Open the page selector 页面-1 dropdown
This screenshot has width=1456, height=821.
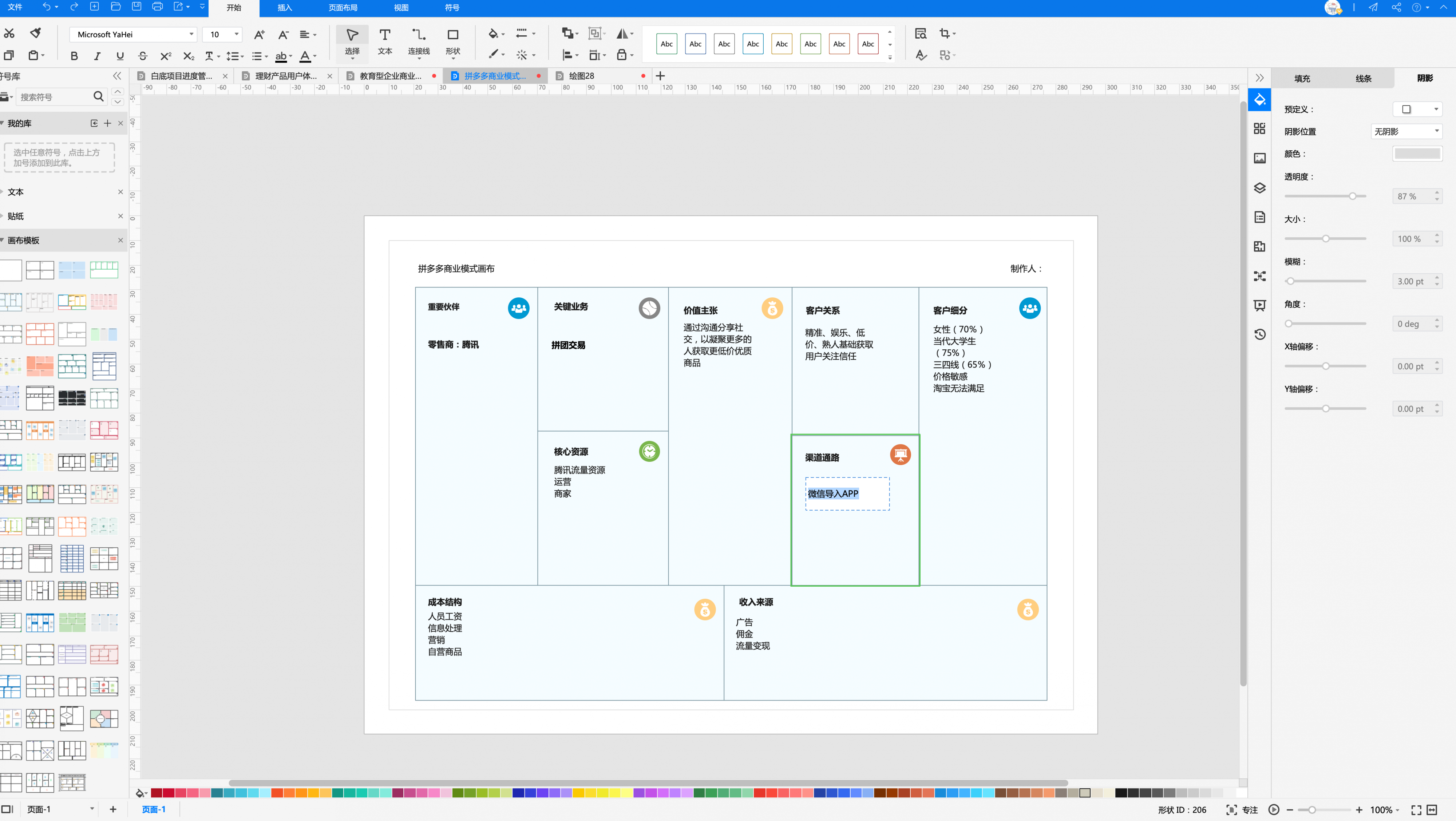(60, 809)
